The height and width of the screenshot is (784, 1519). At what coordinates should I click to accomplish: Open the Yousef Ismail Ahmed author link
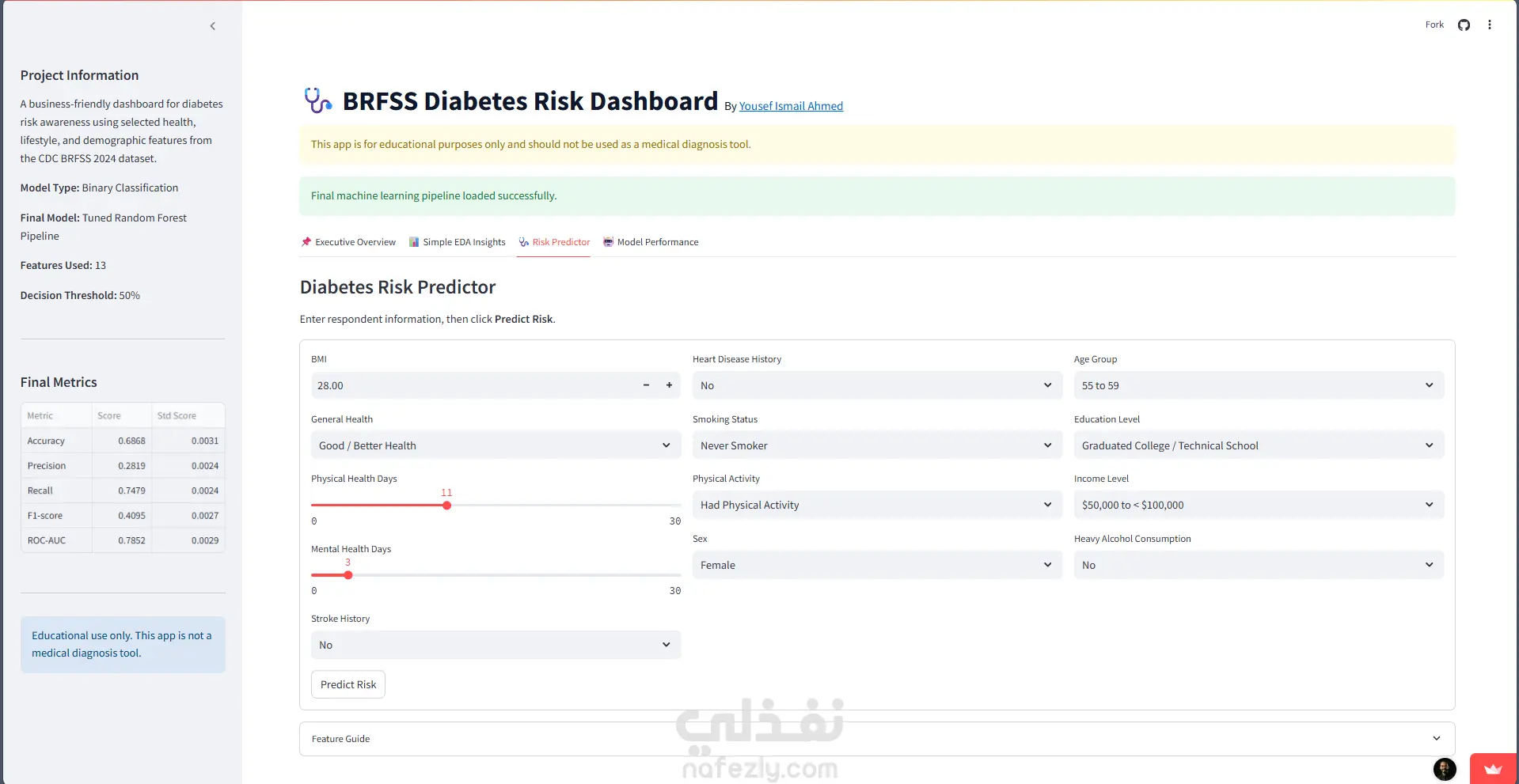coord(791,106)
